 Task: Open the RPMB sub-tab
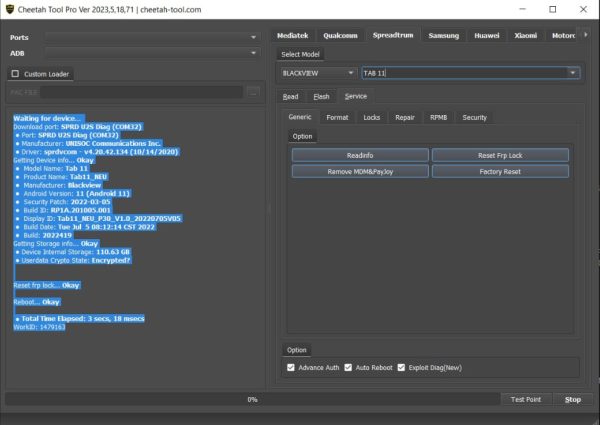point(438,117)
